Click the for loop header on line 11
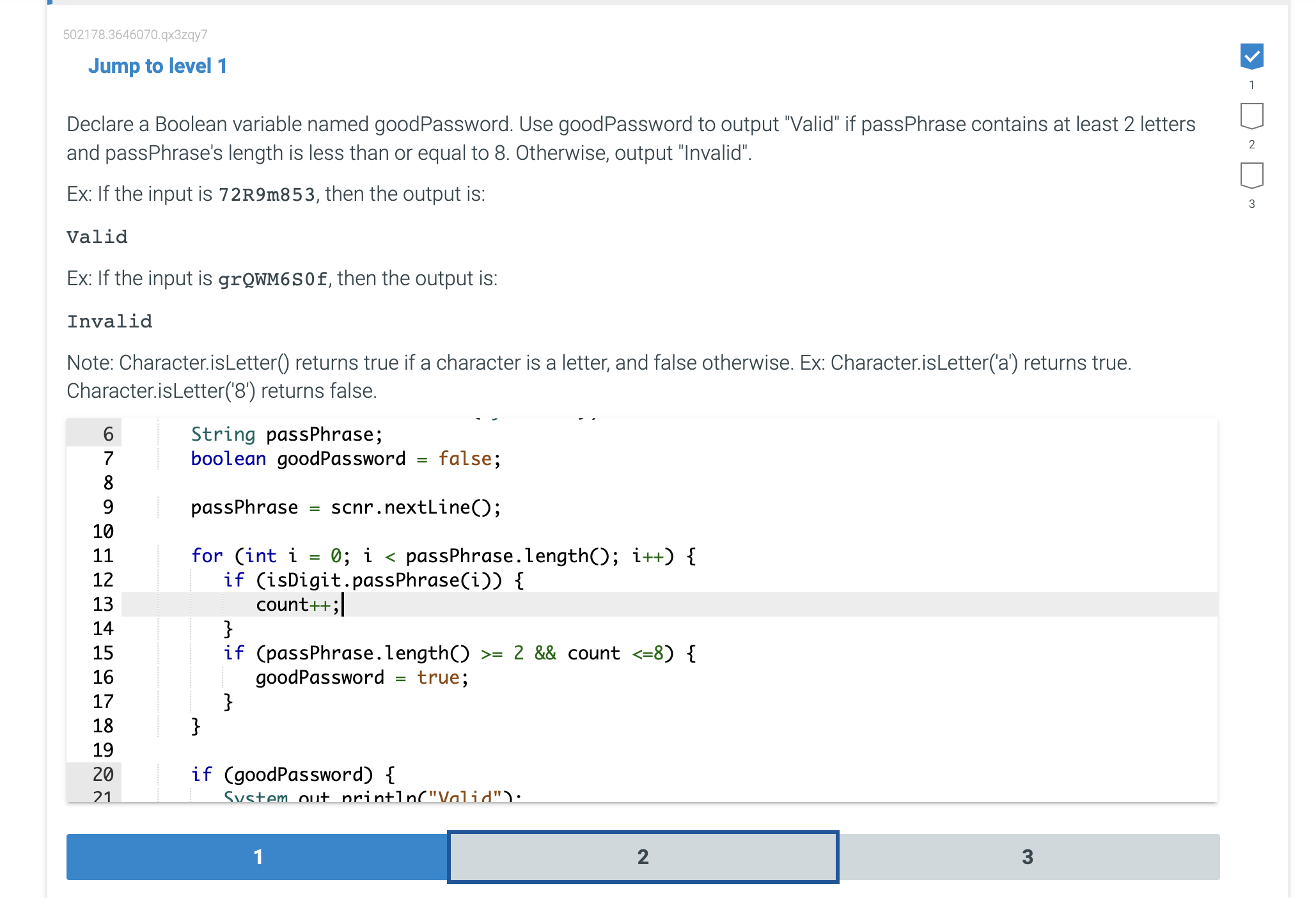1316x898 pixels. click(x=441, y=555)
